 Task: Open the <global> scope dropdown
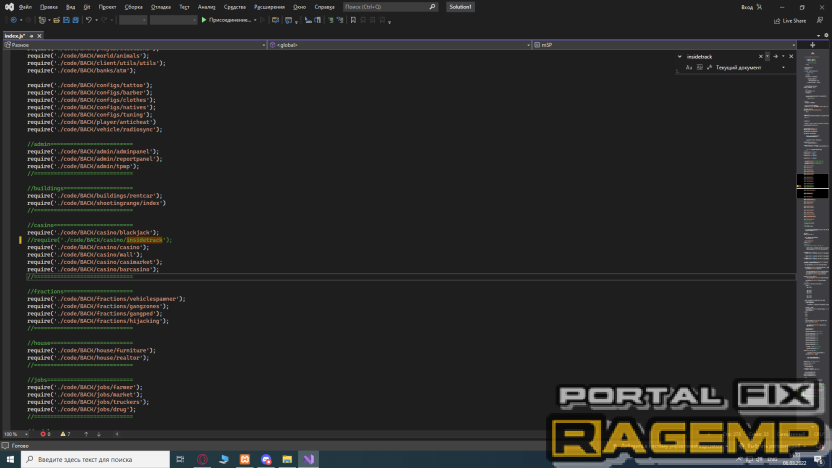(400, 45)
